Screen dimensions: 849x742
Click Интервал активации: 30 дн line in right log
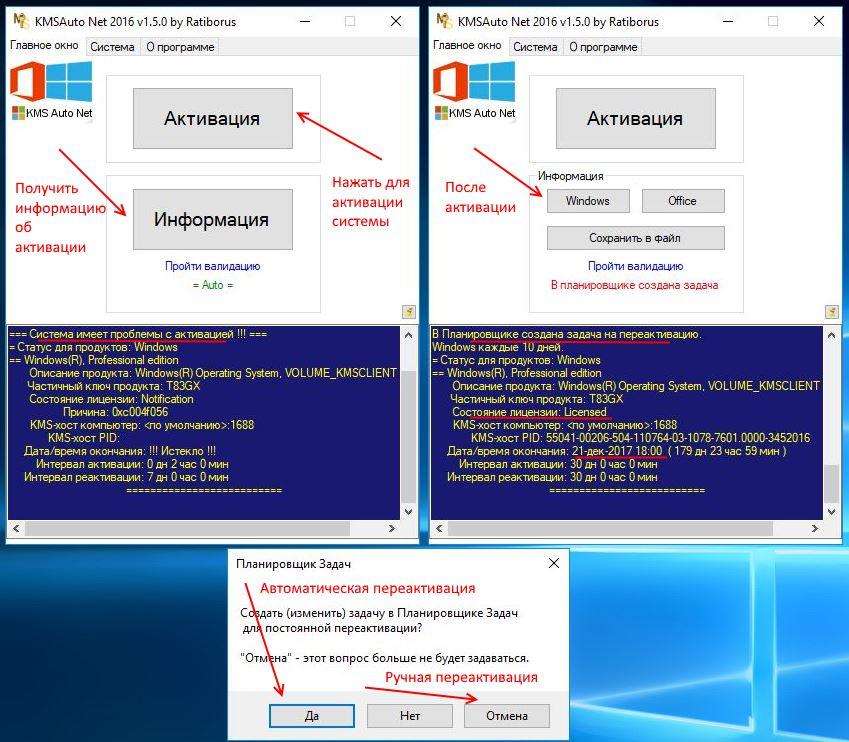pyautogui.click(x=558, y=464)
